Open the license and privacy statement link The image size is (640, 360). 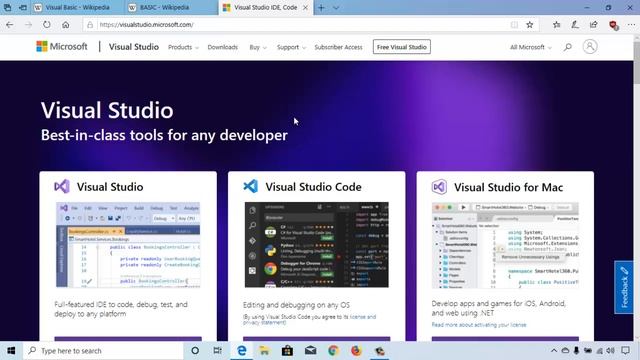(x=309, y=319)
